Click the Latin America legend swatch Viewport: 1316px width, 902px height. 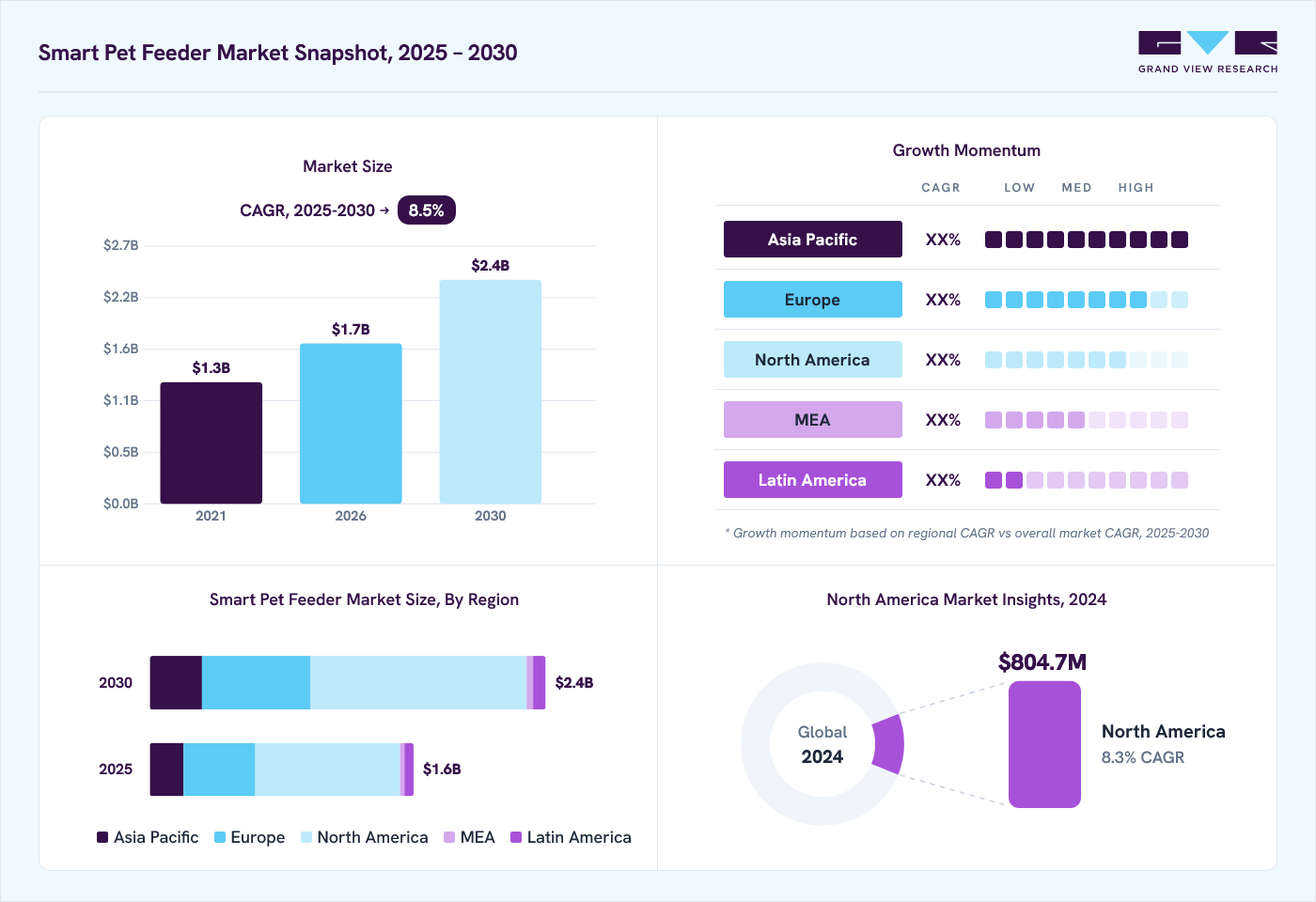[x=516, y=837]
